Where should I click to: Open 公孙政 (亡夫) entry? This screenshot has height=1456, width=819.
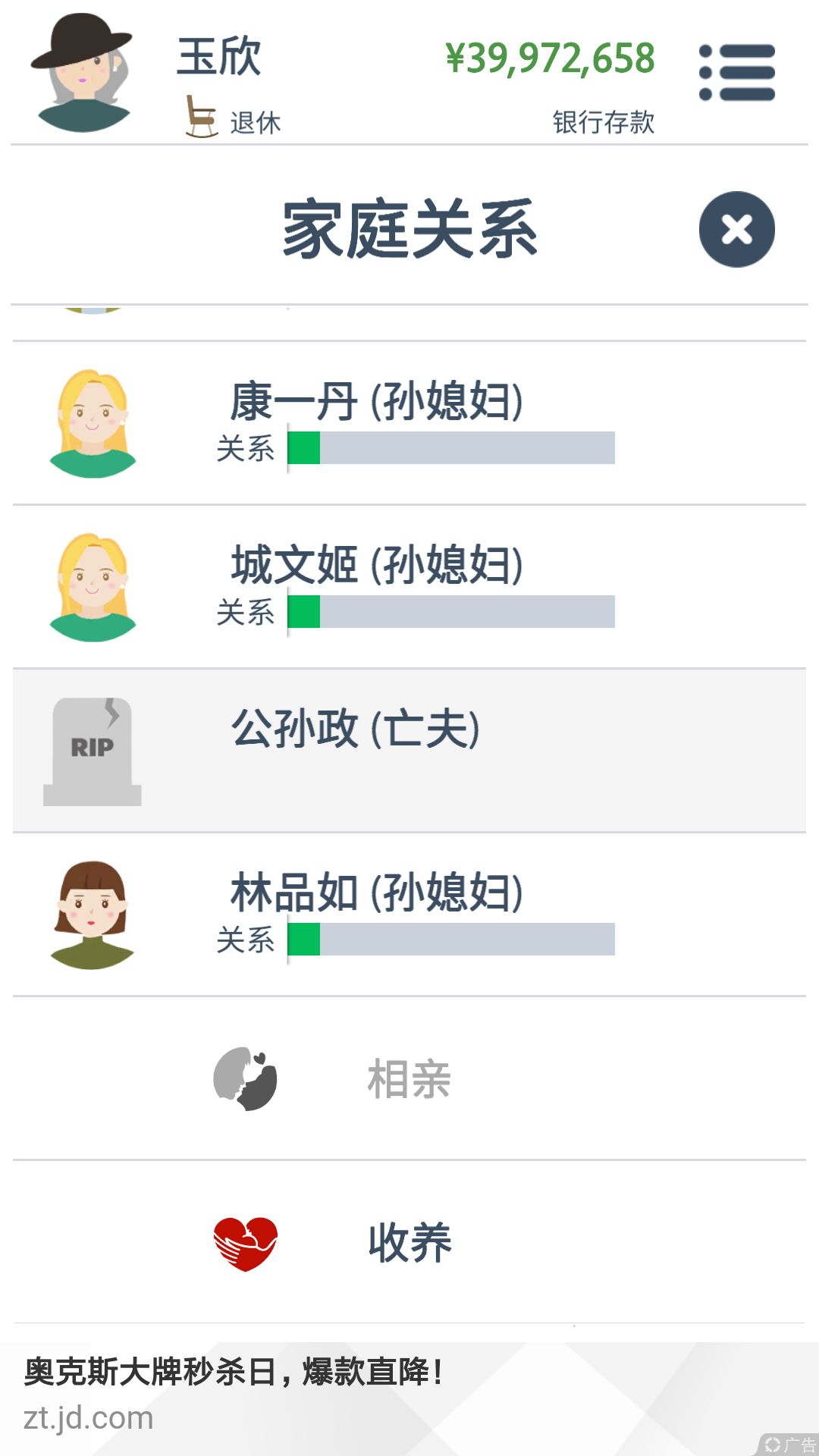tap(409, 751)
